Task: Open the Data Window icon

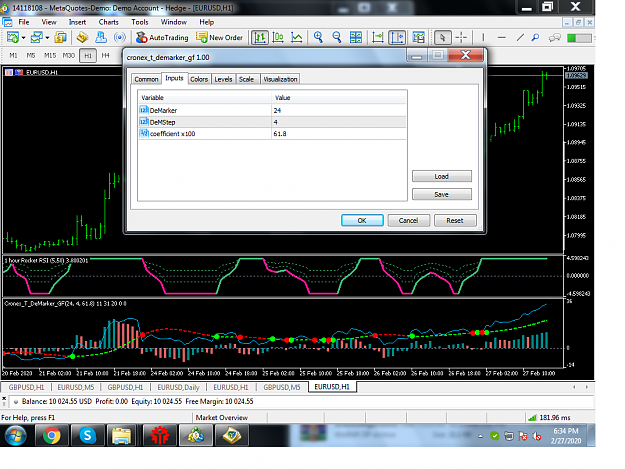Action: point(83,37)
